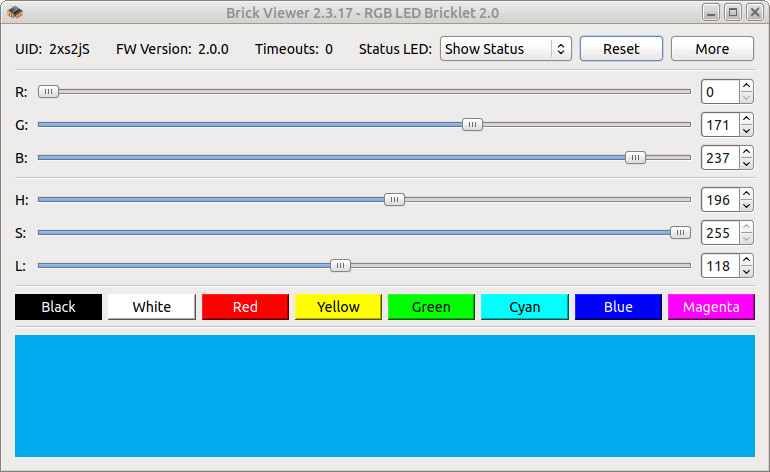Pick the Yellow color preset

click(x=338, y=307)
